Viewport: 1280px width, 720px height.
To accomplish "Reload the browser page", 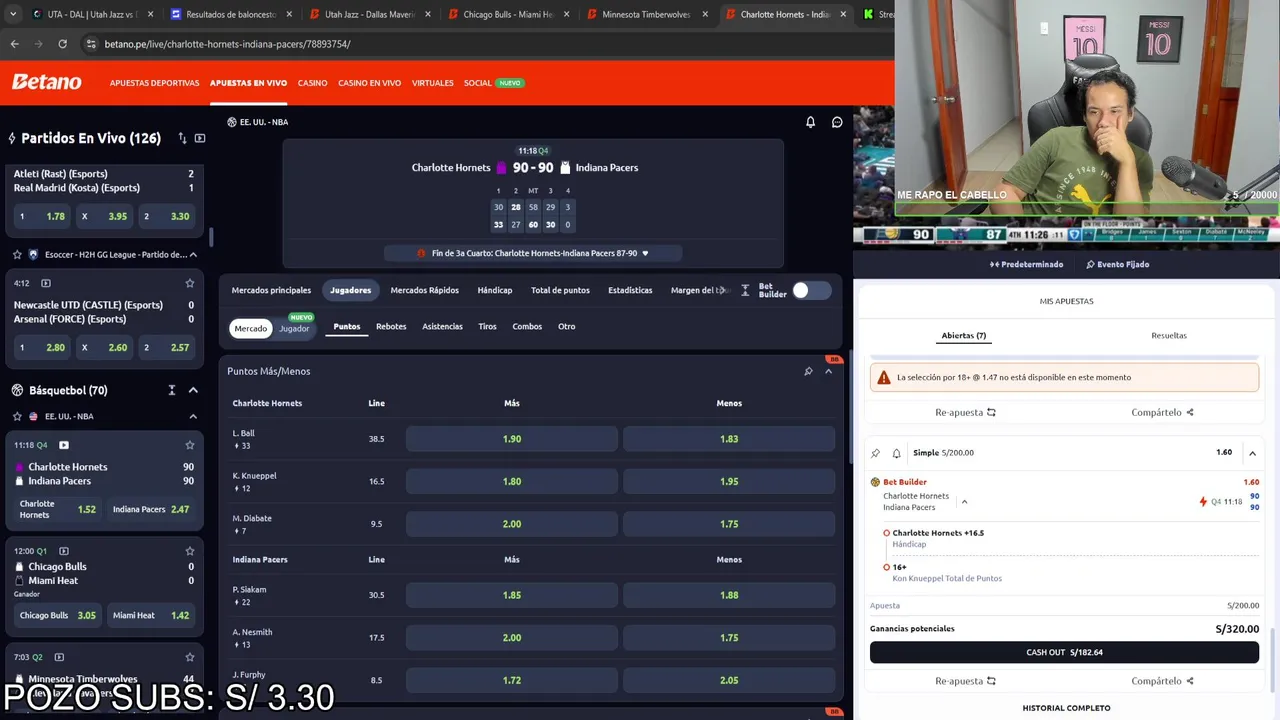I will coord(62,44).
